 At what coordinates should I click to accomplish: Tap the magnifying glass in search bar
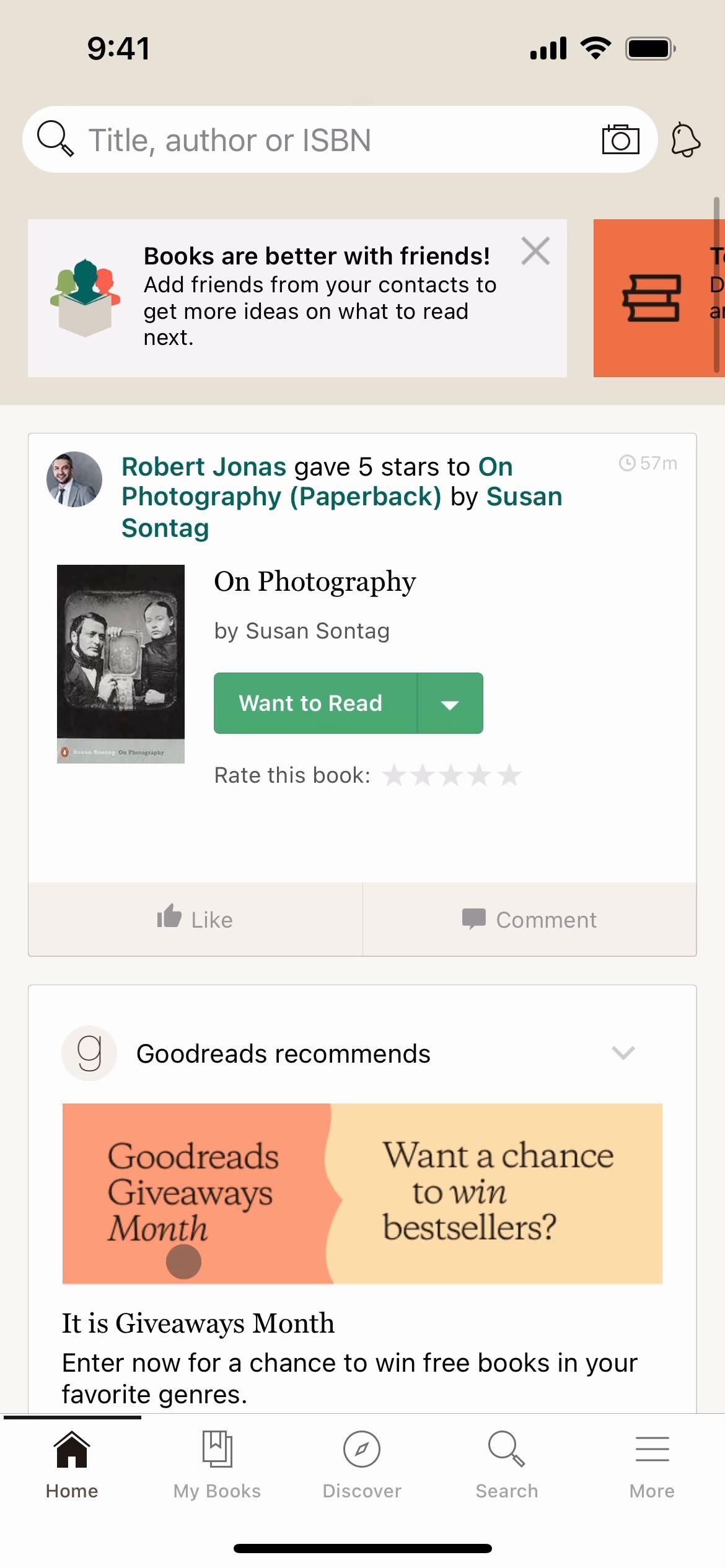coord(55,139)
